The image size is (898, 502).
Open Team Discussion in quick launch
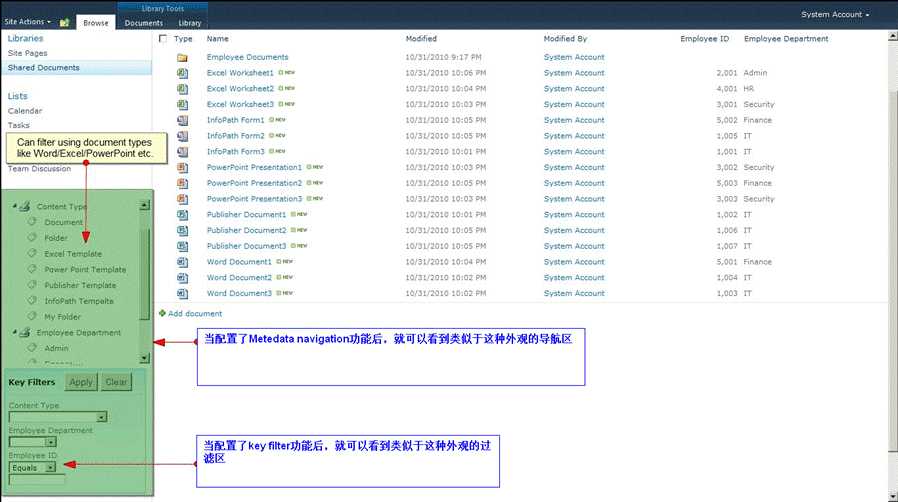pos(39,169)
